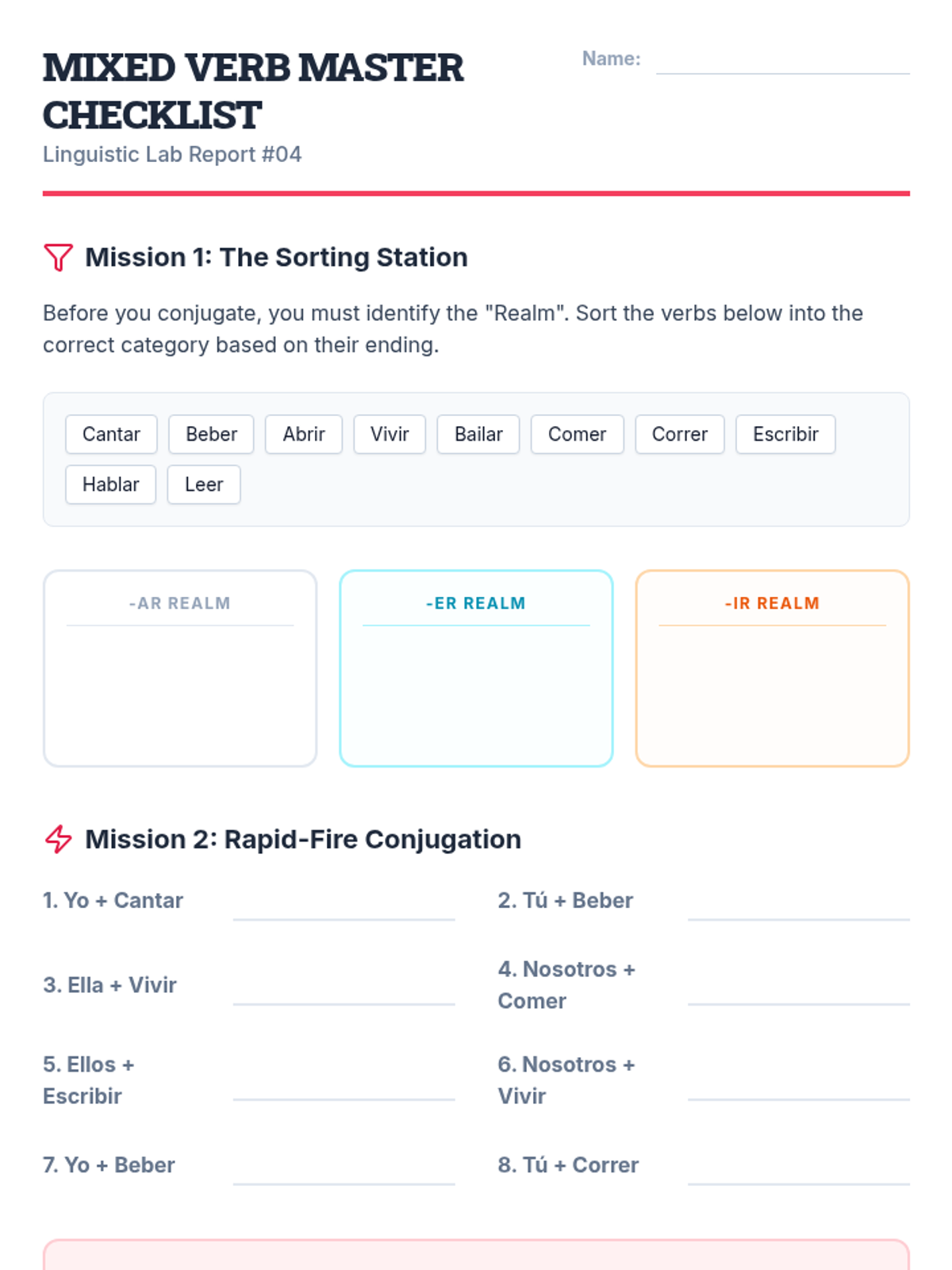This screenshot has height=1270, width=952.
Task: Click the Comer verb chip
Action: [577, 434]
